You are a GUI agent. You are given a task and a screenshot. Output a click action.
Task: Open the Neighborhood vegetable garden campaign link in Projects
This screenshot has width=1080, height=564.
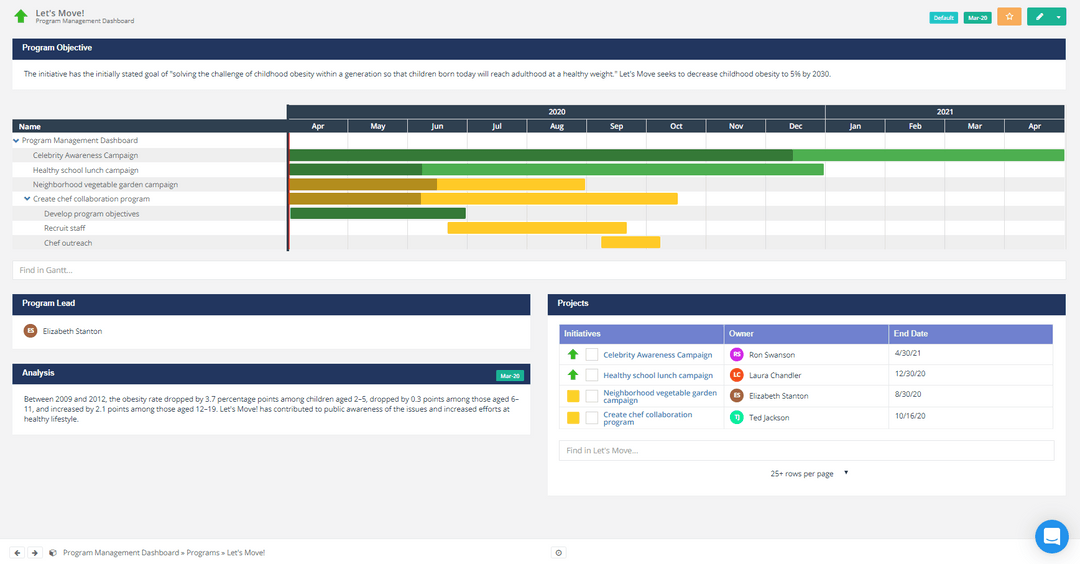click(x=660, y=397)
